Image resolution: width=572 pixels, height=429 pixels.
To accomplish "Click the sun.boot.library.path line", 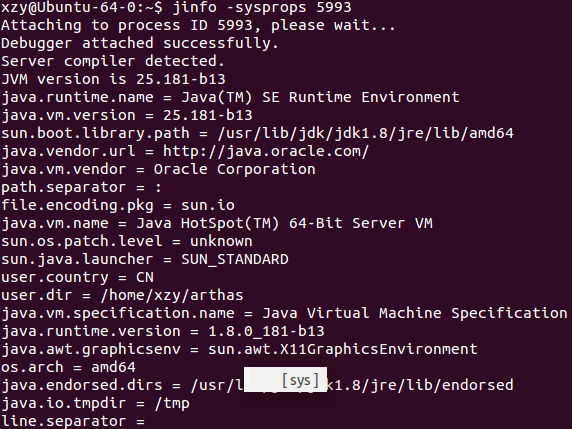I will (x=257, y=134).
